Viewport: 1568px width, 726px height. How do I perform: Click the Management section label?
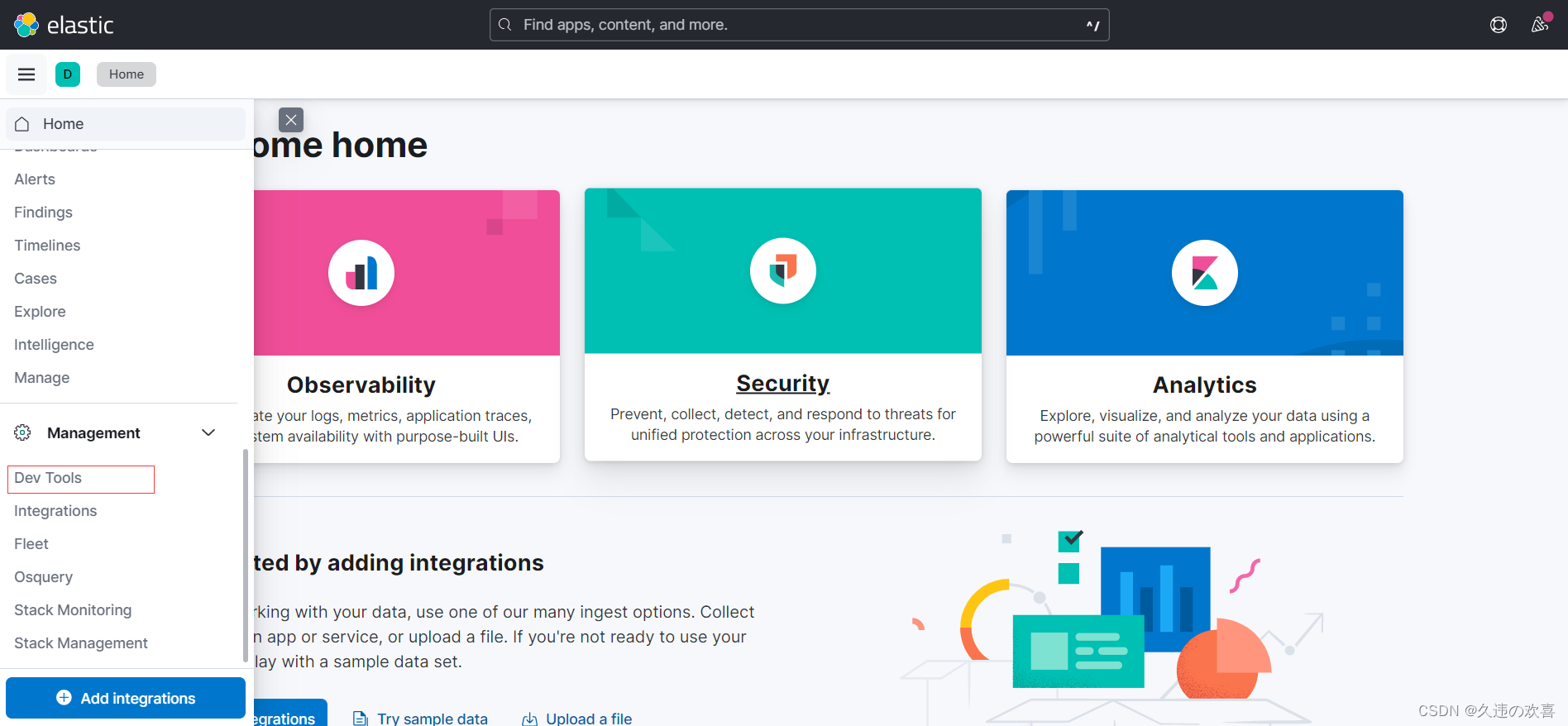[93, 432]
